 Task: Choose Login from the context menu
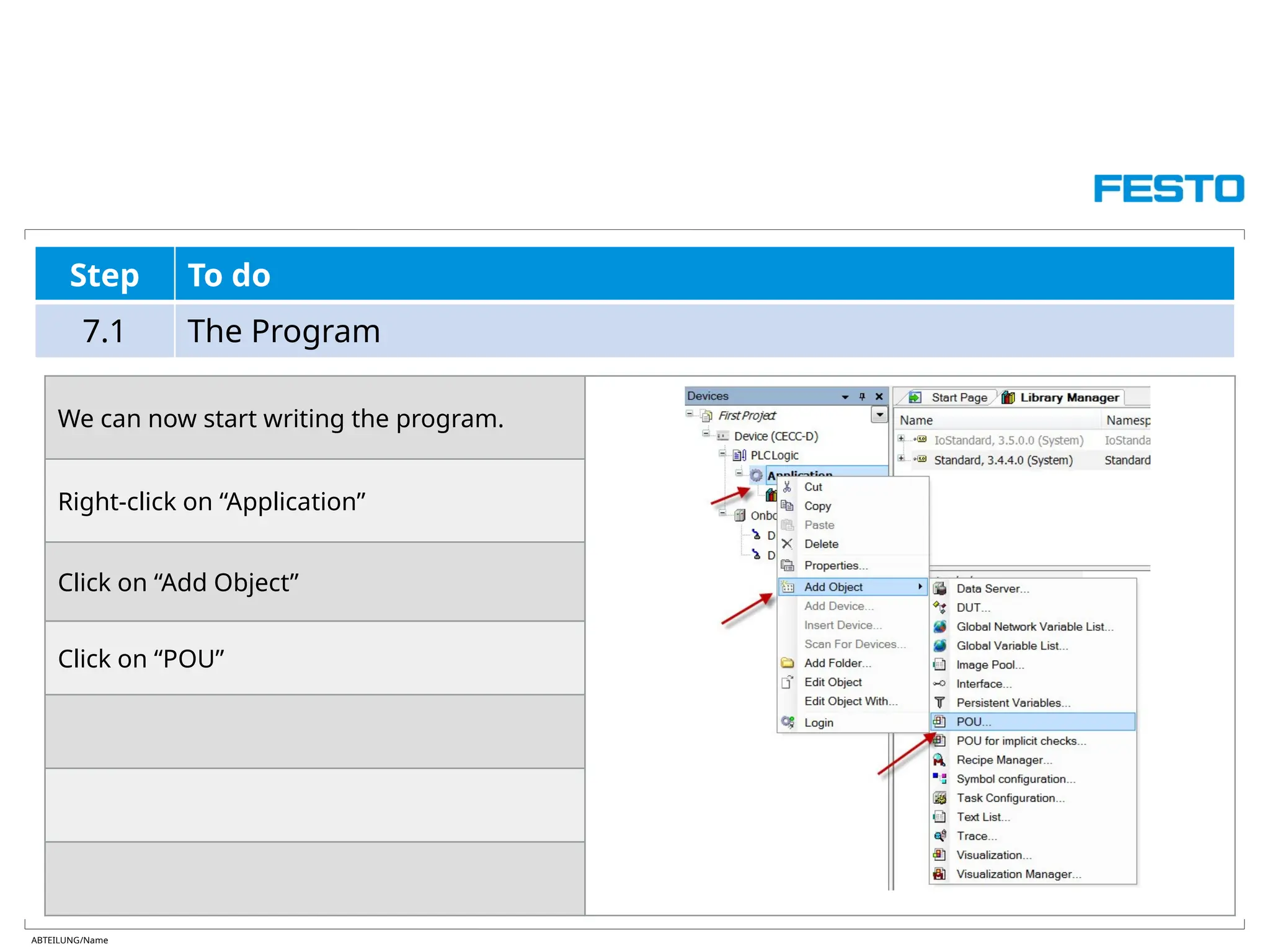point(853,723)
